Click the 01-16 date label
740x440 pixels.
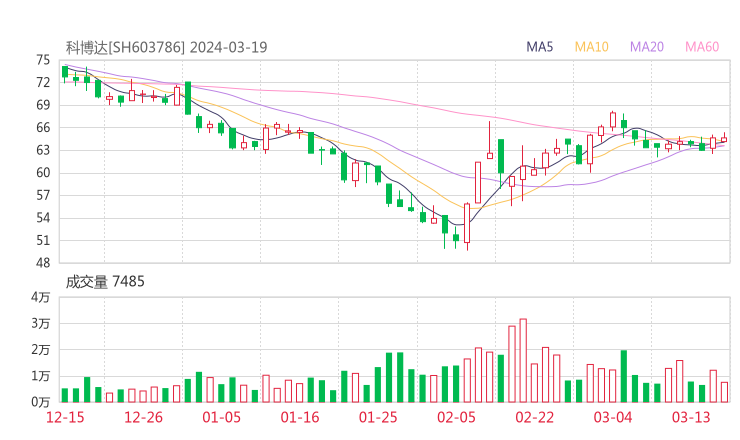click(300, 417)
